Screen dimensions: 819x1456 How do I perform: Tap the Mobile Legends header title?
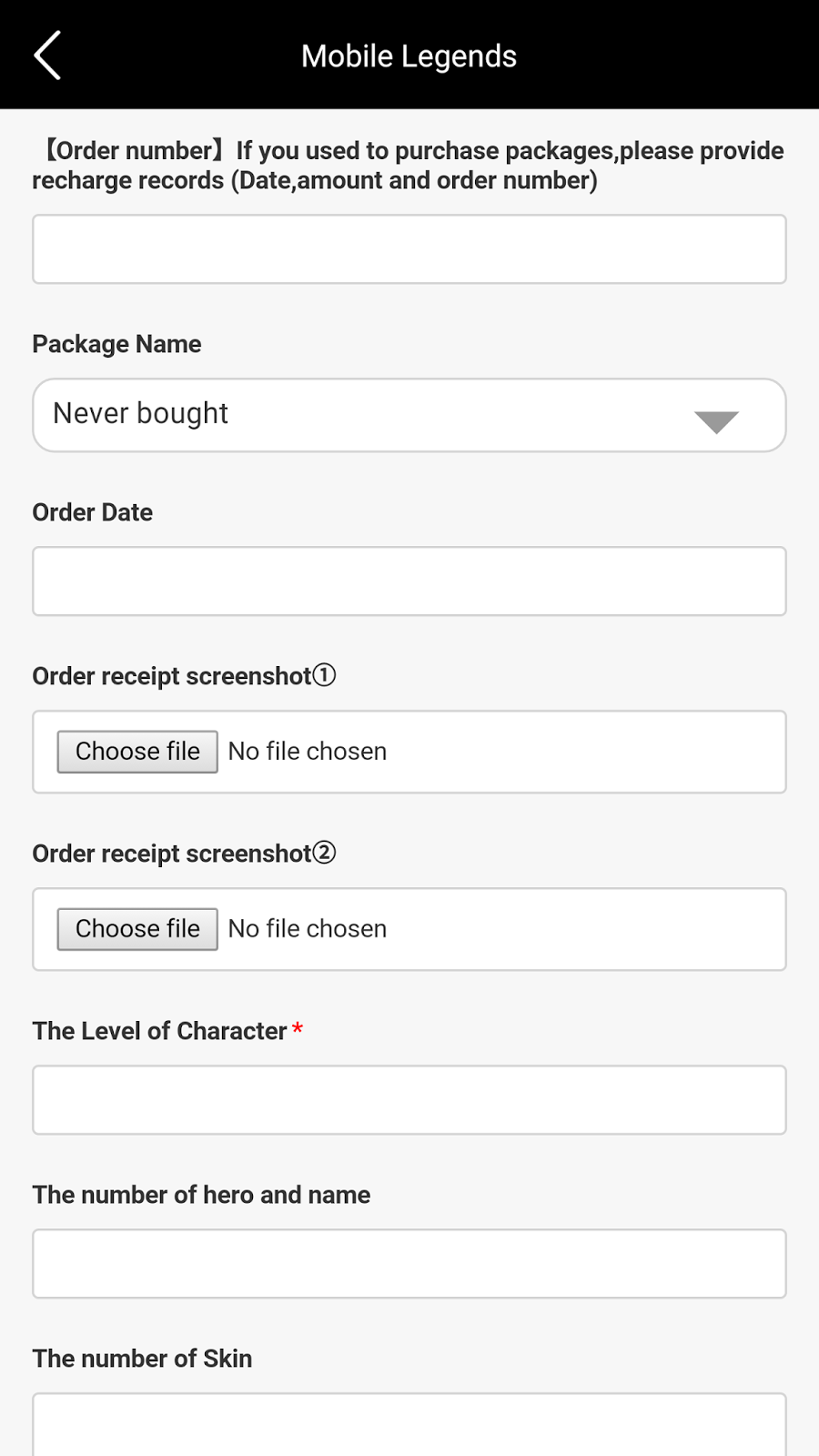tap(409, 56)
